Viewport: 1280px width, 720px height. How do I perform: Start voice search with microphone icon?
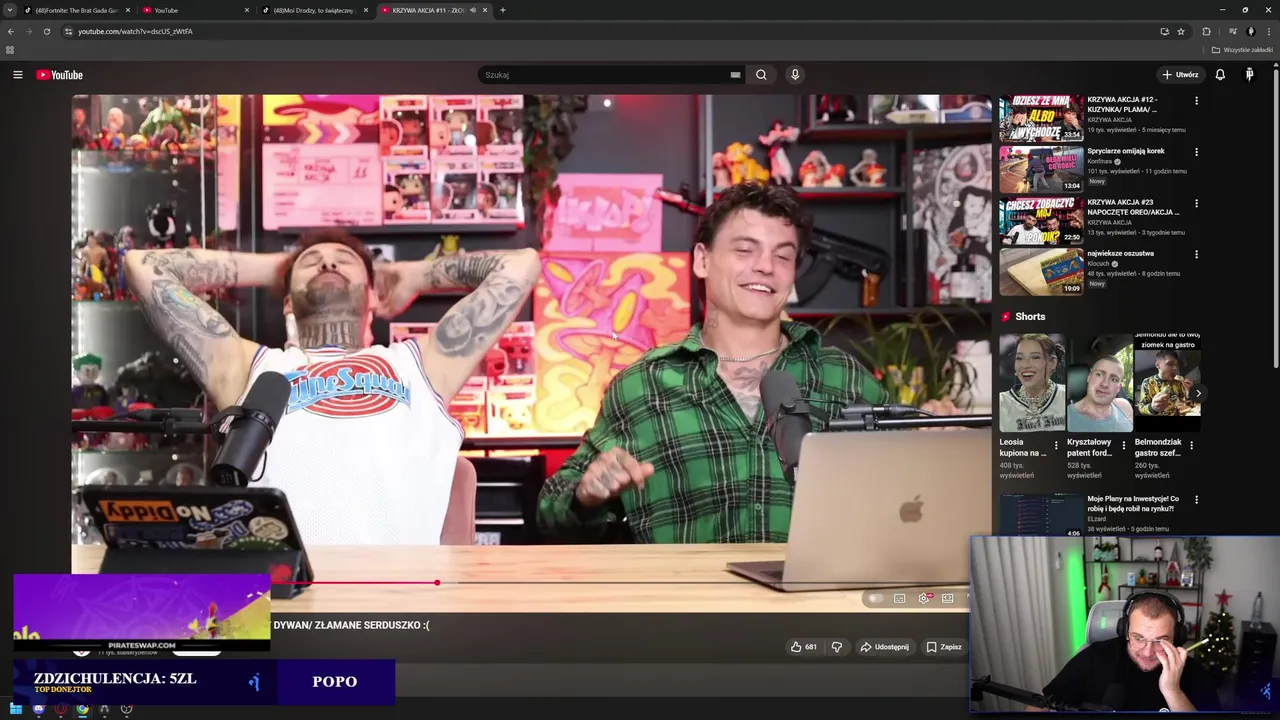click(795, 75)
